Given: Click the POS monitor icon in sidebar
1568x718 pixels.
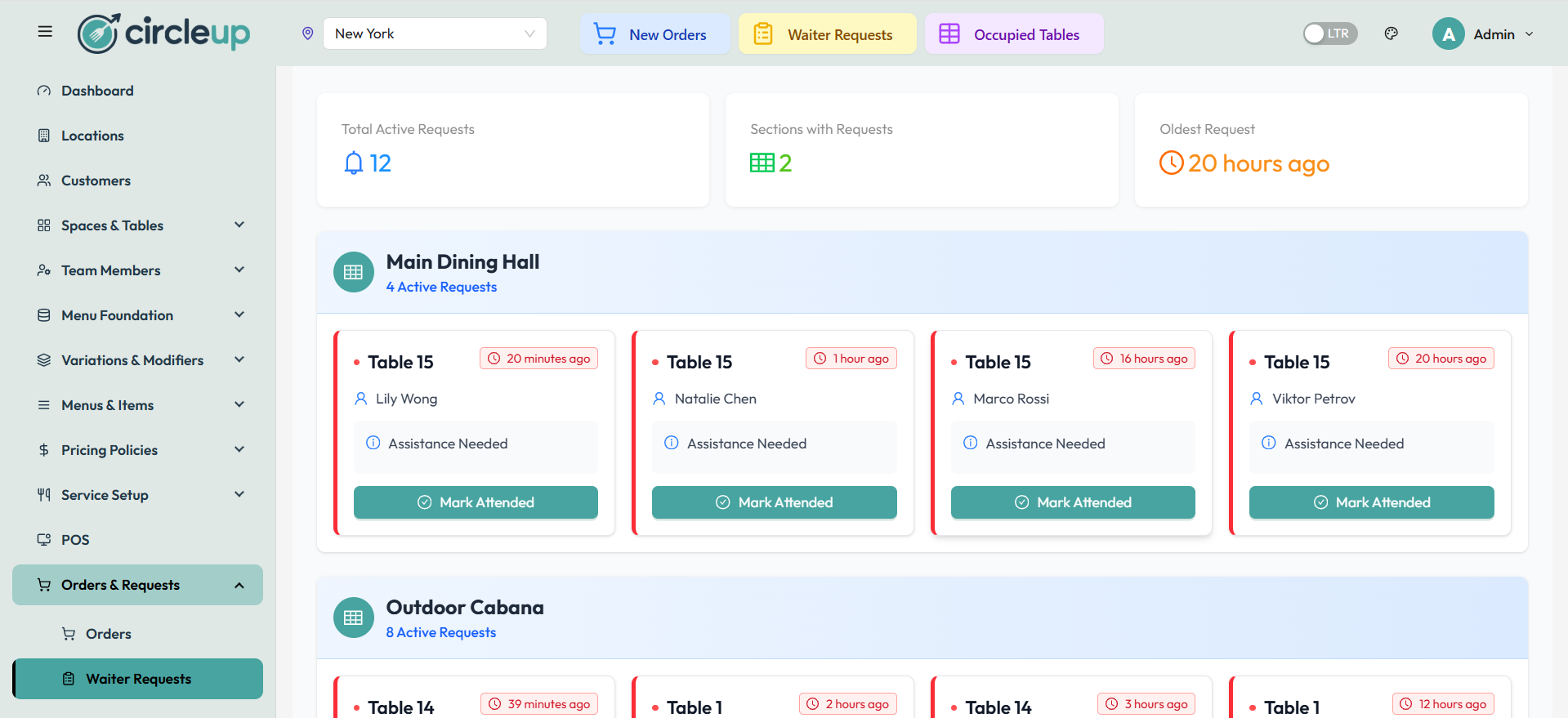Looking at the screenshot, I should [x=44, y=539].
